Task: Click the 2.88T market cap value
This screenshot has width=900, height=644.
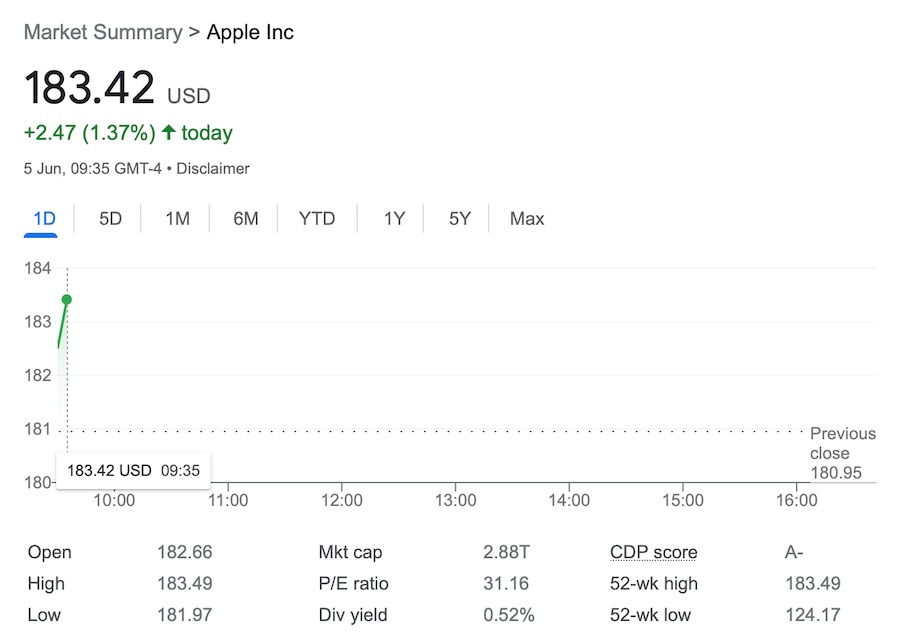Action: 505,552
